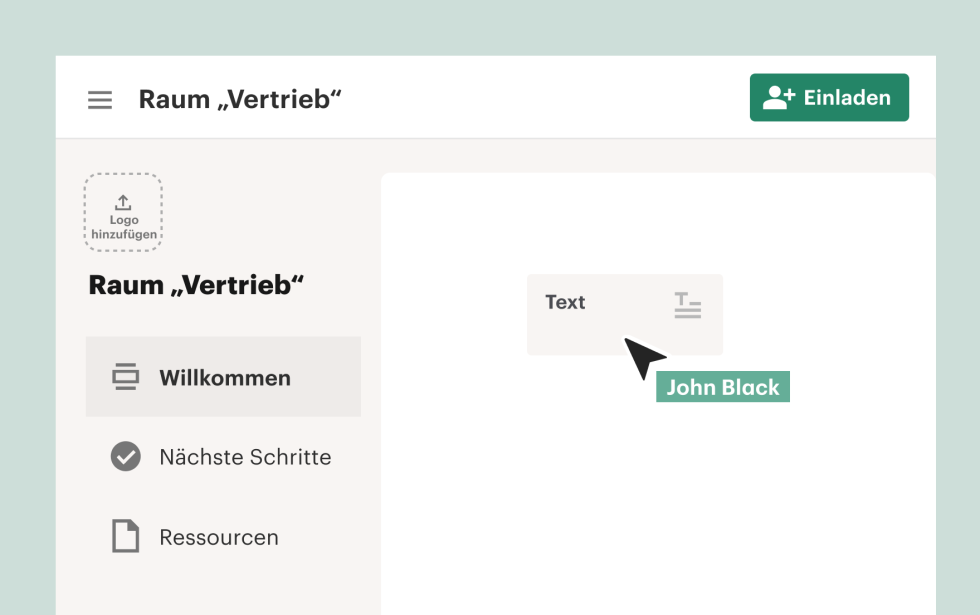Click the document icon beside Ressourcen
This screenshot has width=980, height=615.
[126, 536]
